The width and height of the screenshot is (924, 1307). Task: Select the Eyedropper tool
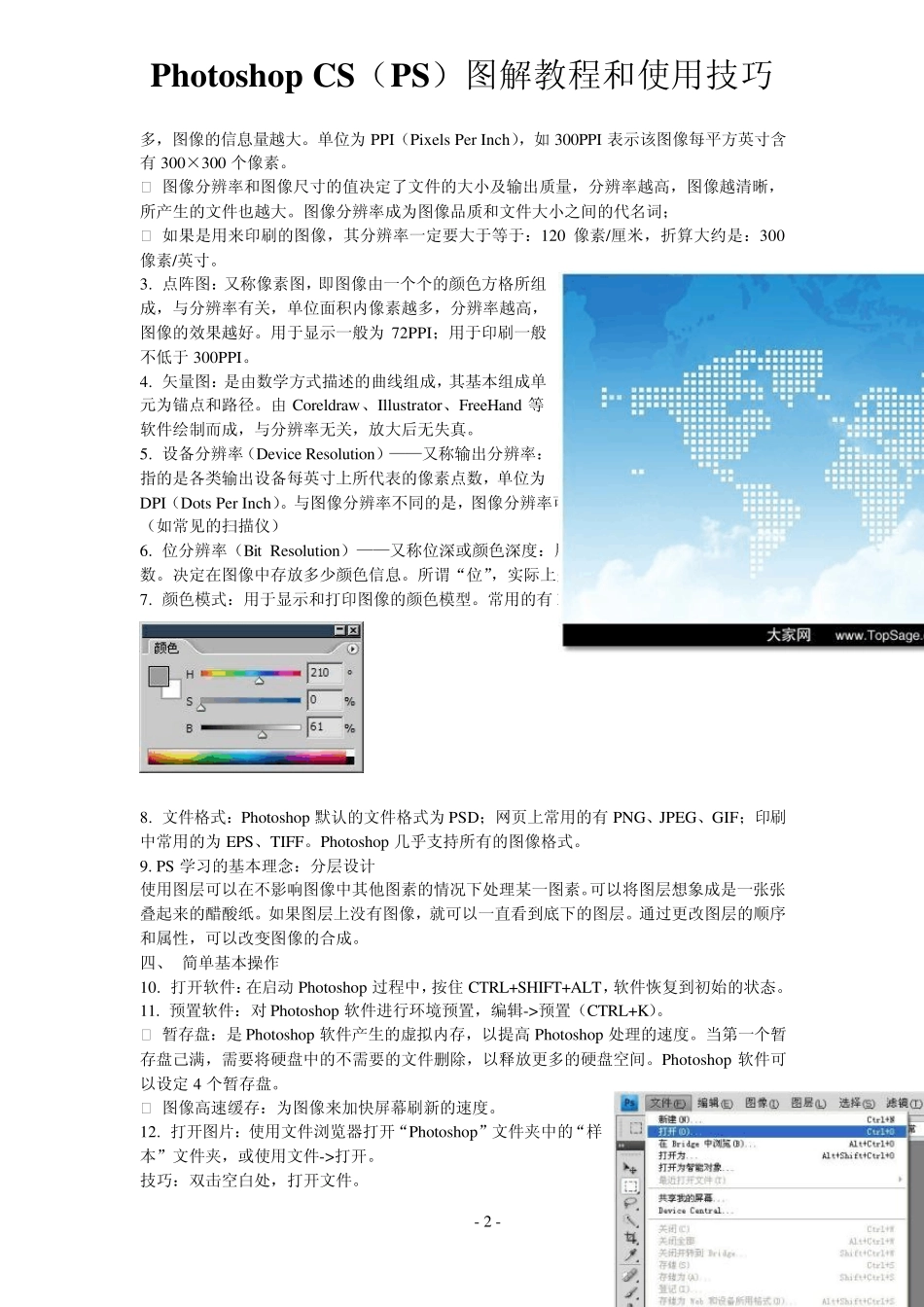[x=630, y=1255]
